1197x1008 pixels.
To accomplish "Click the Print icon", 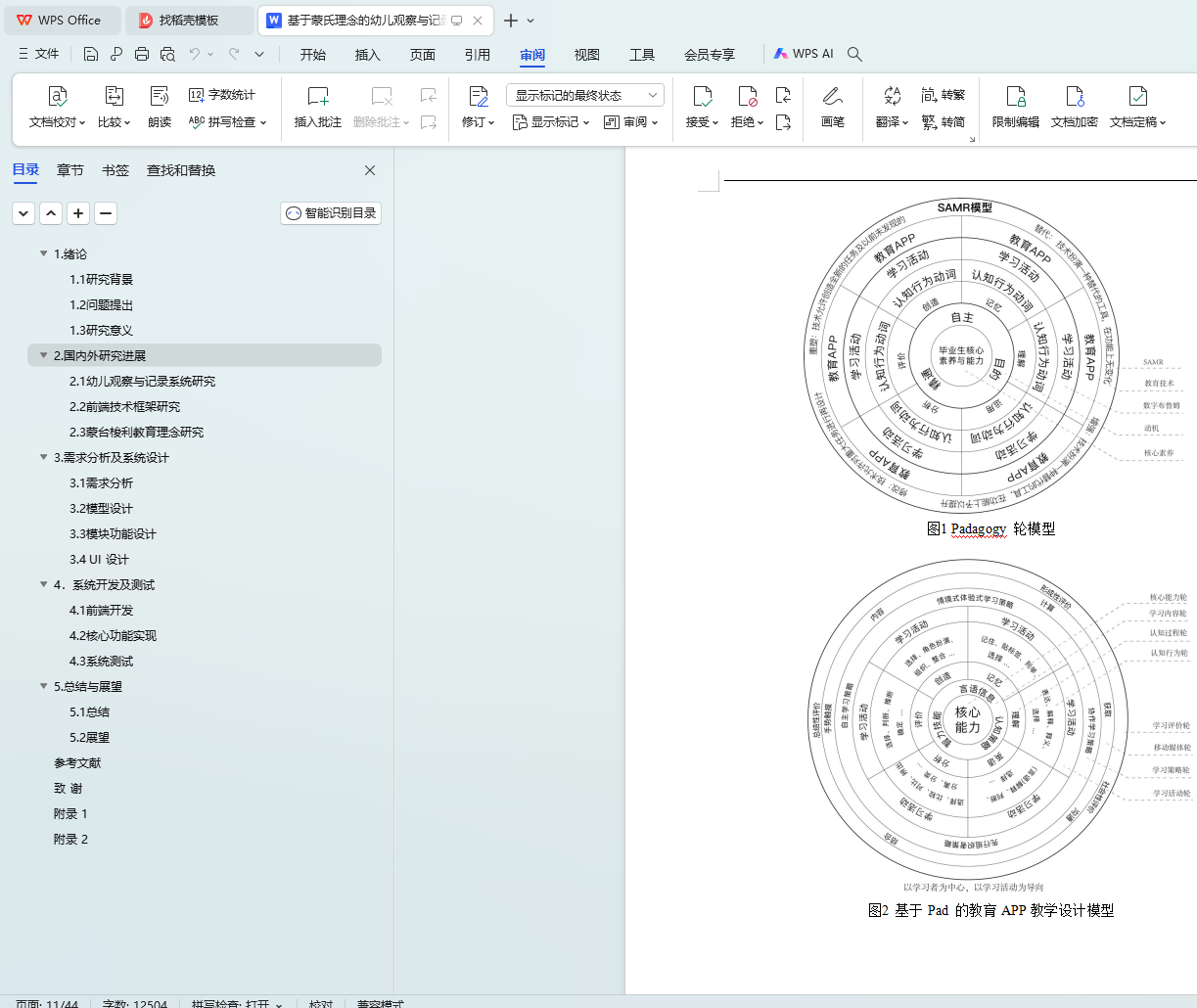I will [142, 54].
